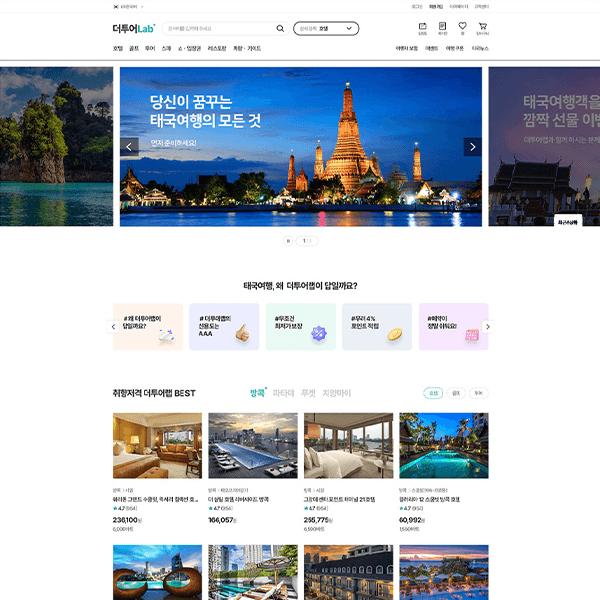Click the first header icon left of document
600x600 pixels.
(422, 28)
